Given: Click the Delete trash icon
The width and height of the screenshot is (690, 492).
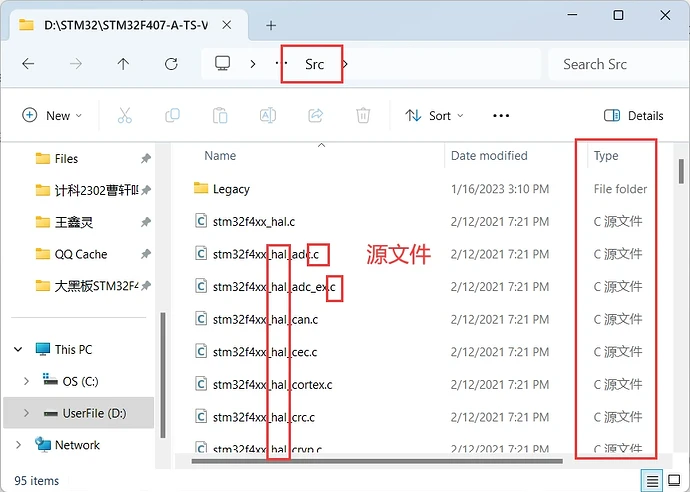Looking at the screenshot, I should 364,115.
